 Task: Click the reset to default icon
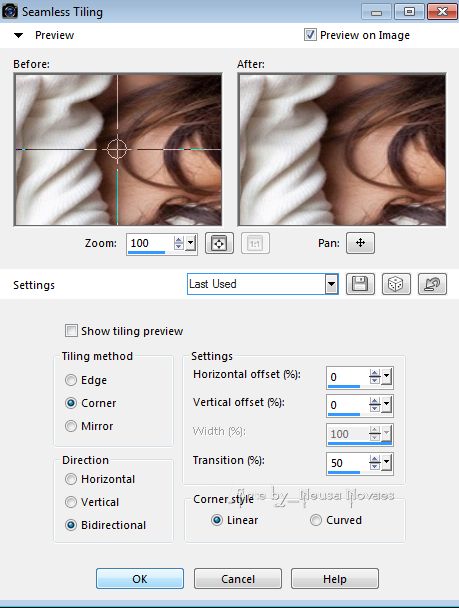(432, 284)
